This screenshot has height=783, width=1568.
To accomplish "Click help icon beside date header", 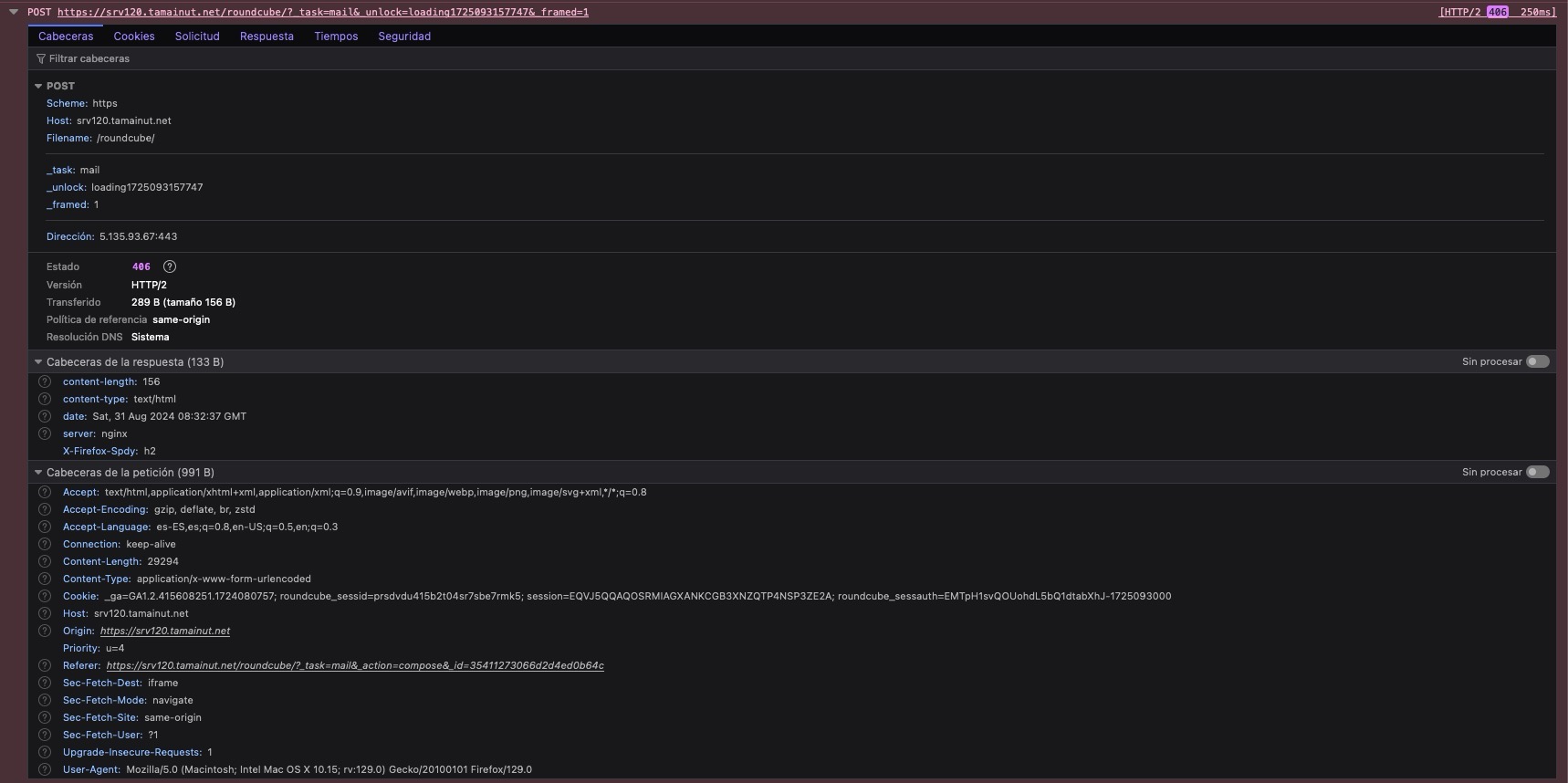I will pyautogui.click(x=44, y=416).
